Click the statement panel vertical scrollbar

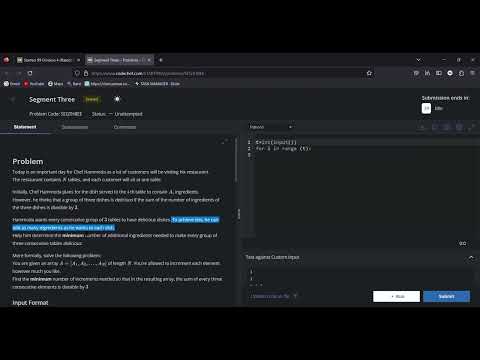click(x=236, y=161)
